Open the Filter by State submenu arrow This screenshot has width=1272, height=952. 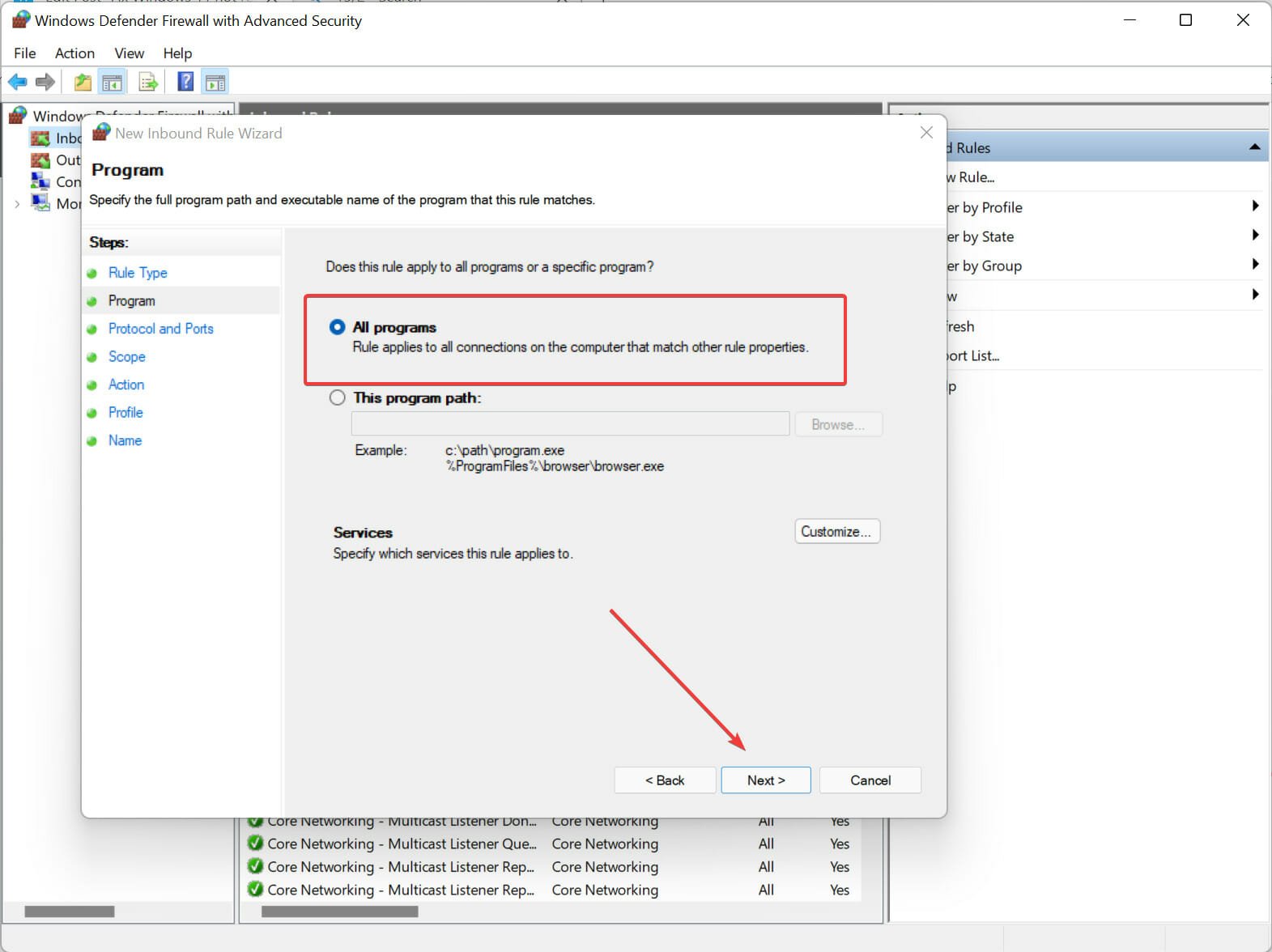[1255, 235]
